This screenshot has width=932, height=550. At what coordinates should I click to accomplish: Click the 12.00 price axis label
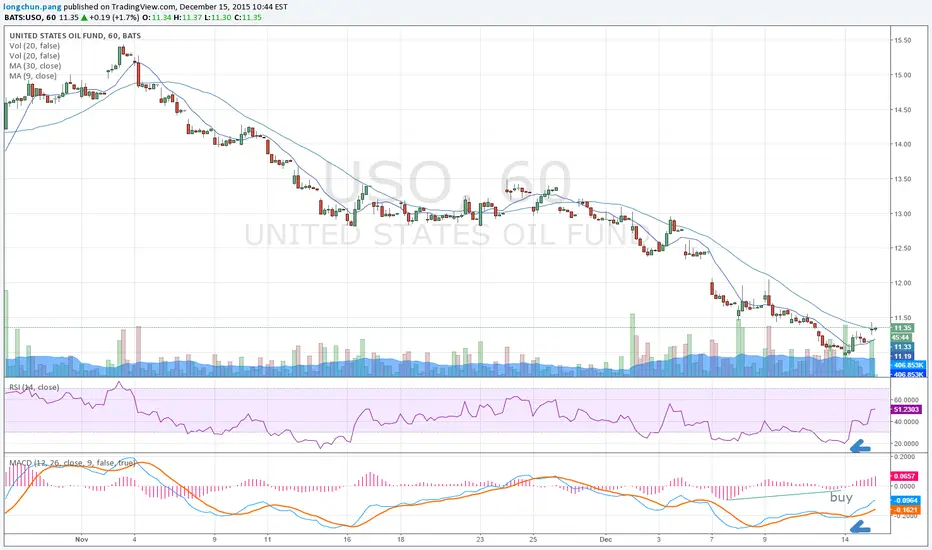point(902,283)
